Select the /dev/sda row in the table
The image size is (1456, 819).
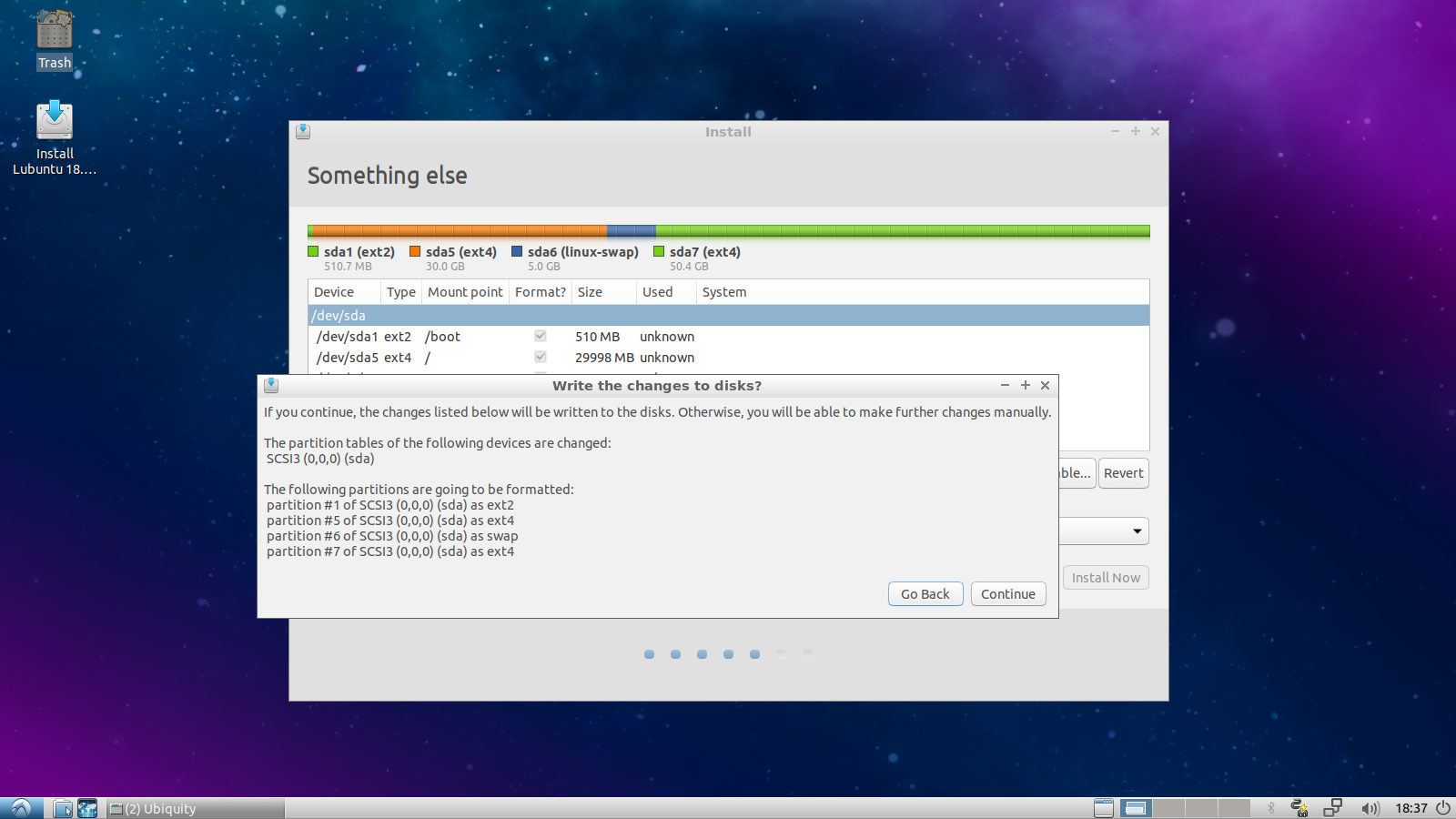coord(728,316)
